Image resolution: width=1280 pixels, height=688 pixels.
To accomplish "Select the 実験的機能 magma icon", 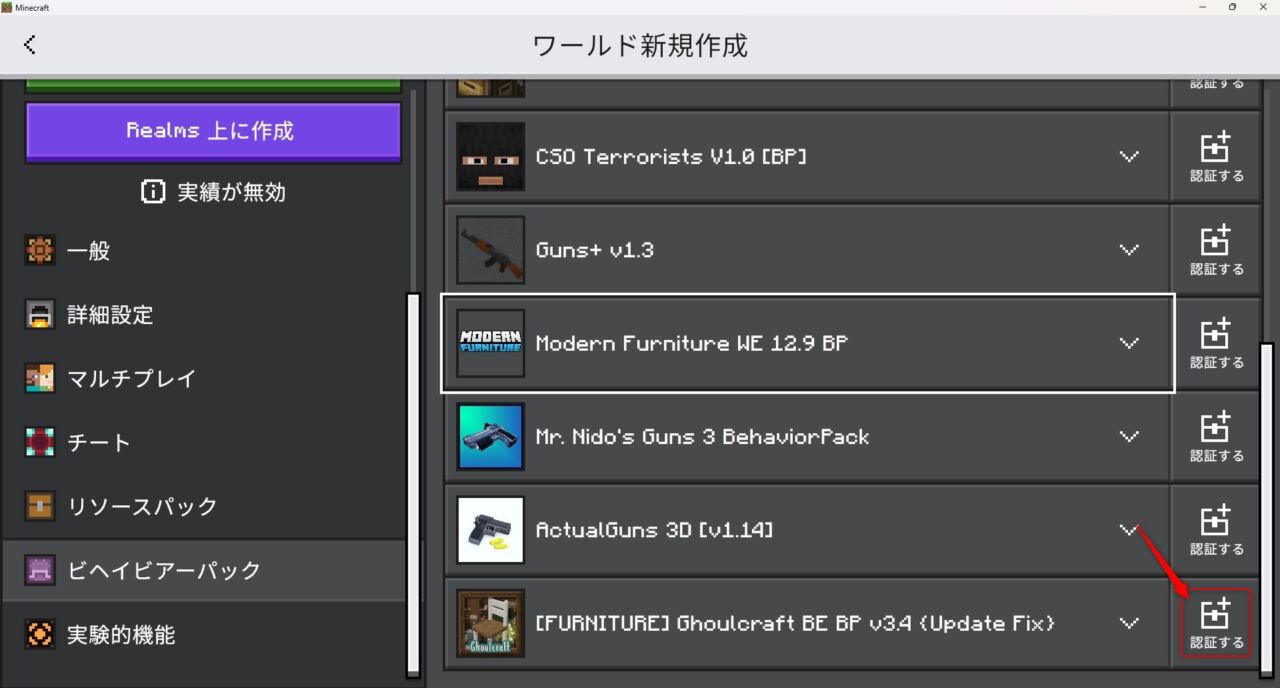I will (x=40, y=634).
